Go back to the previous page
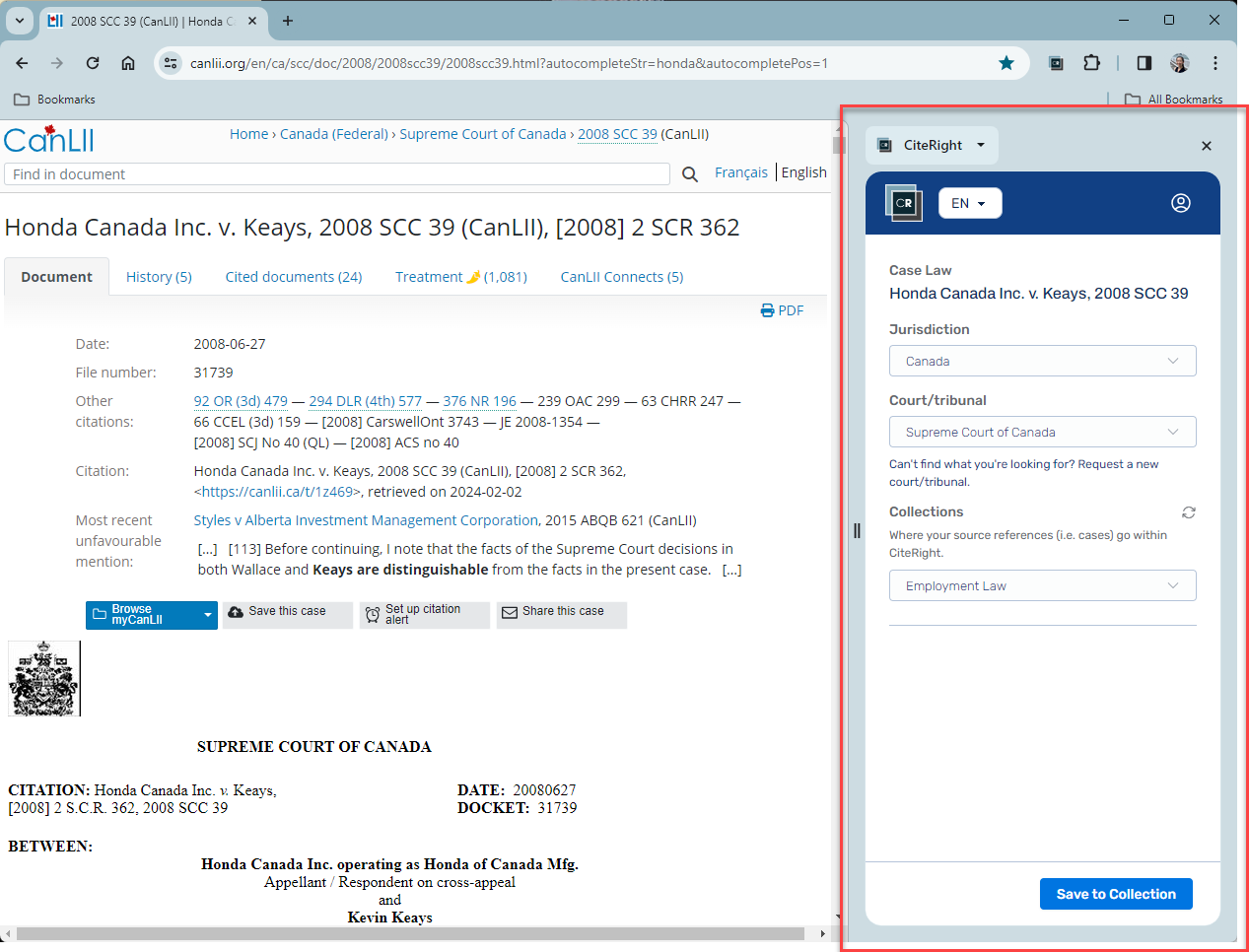 [x=22, y=63]
